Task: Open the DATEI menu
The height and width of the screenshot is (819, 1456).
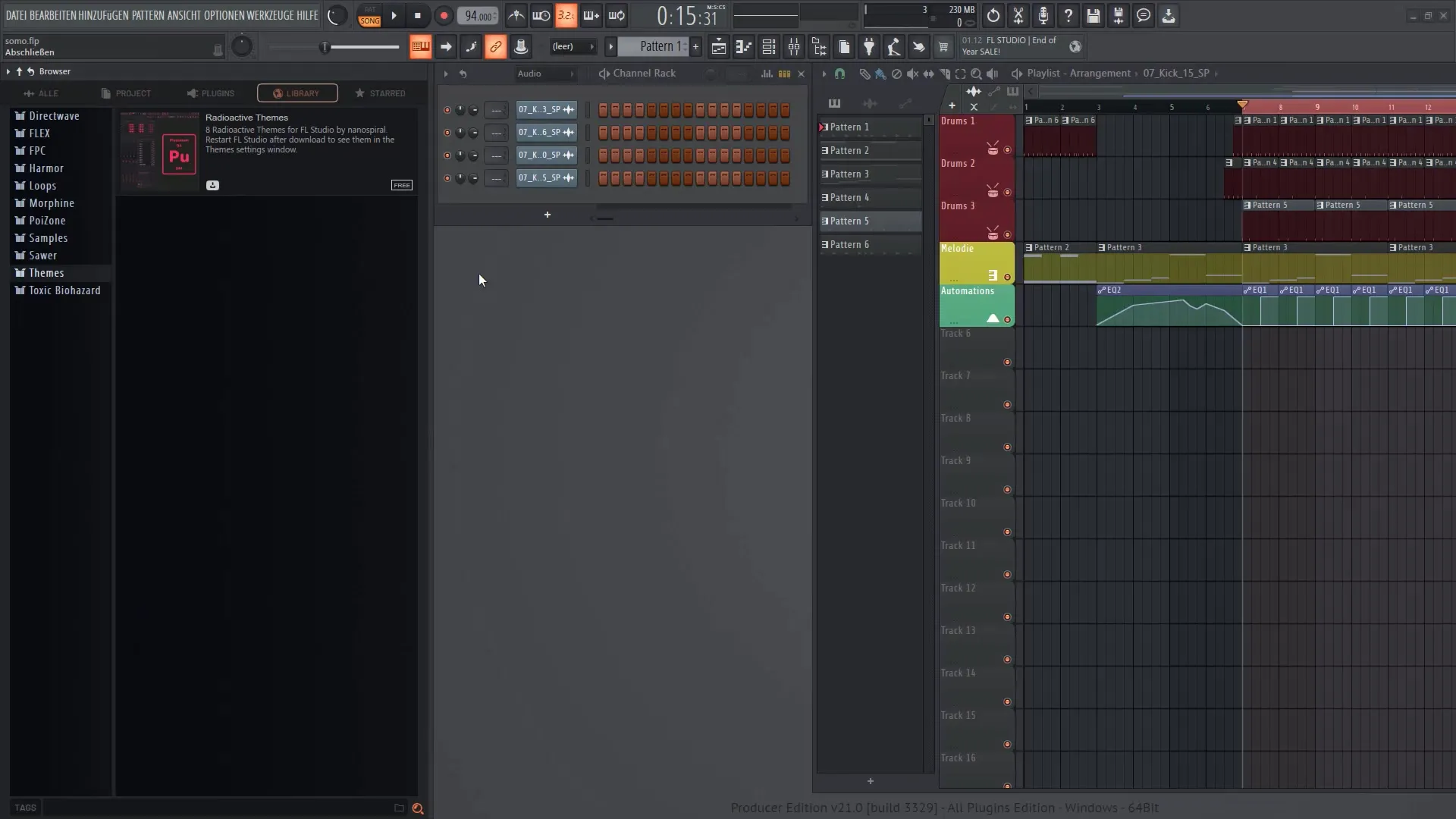Action: pos(16,15)
